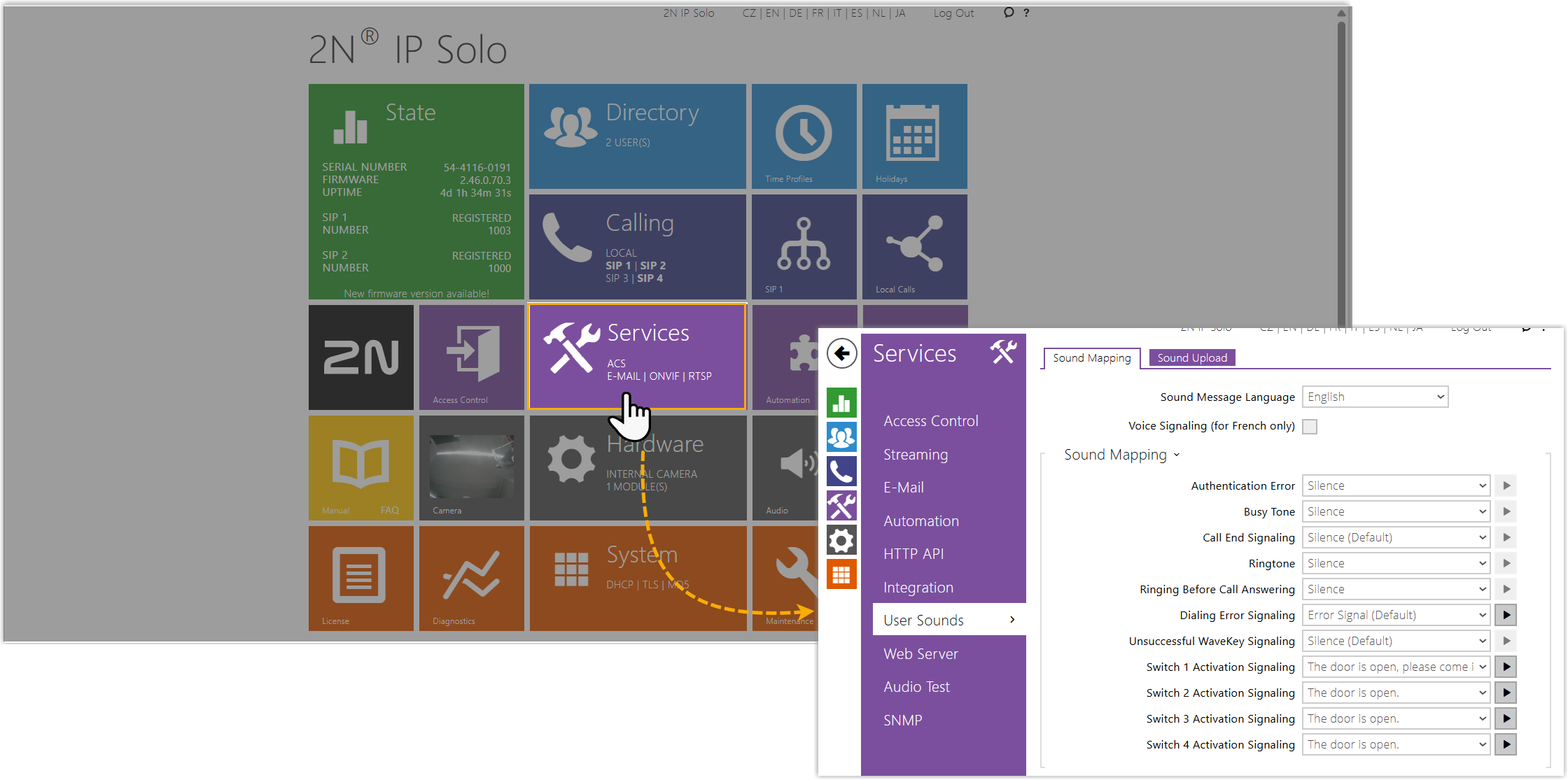Collapse the Sound Mapping section
1568x780 pixels.
1121,455
